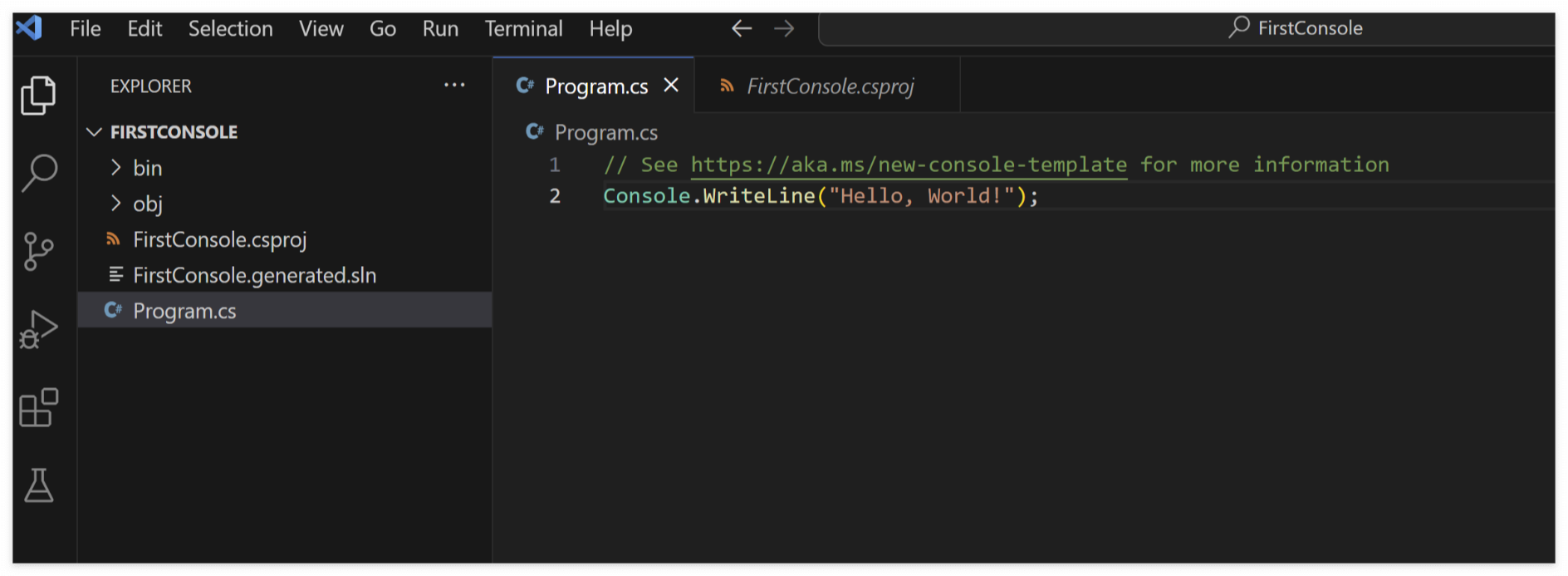The width and height of the screenshot is (1568, 576).
Task: Open the Edit menu
Action: tap(145, 28)
